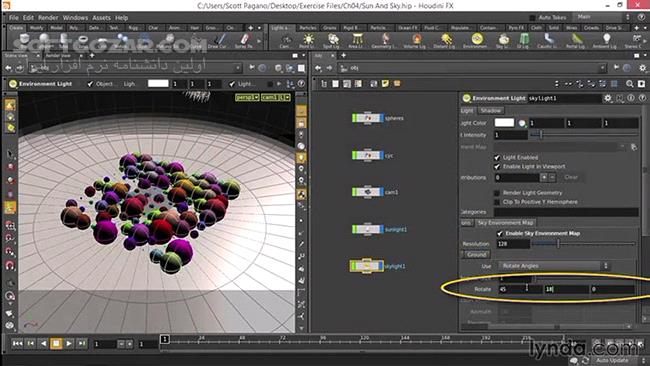Select the Environment Light shelf tool
The image size is (650, 366).
coord(477,41)
